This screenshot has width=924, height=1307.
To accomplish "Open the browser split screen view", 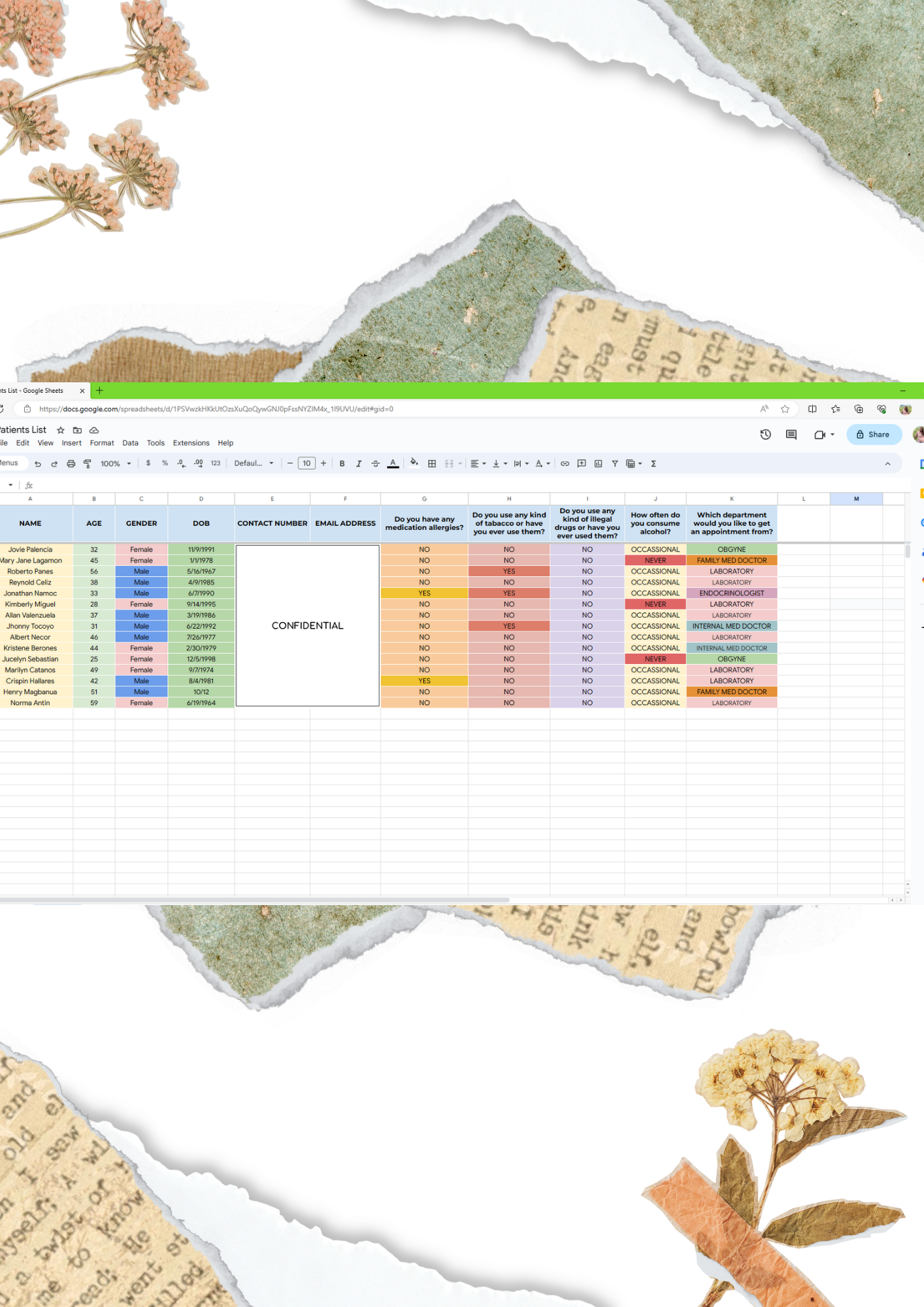I will [812, 409].
